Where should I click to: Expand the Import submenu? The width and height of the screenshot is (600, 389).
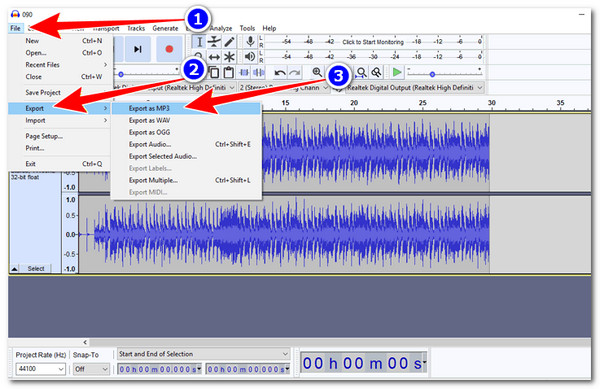point(61,120)
